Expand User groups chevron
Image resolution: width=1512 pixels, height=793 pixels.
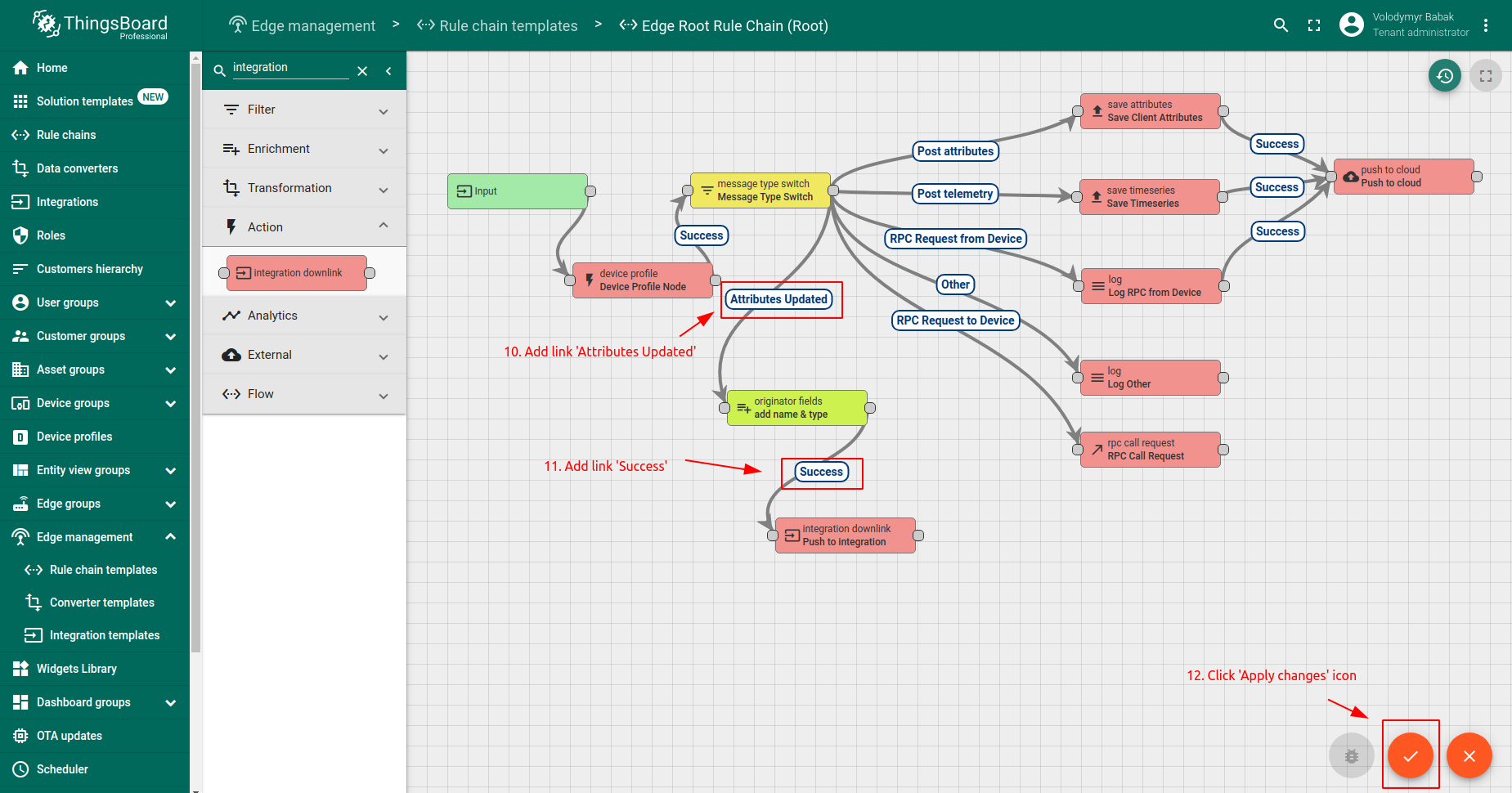[171, 302]
